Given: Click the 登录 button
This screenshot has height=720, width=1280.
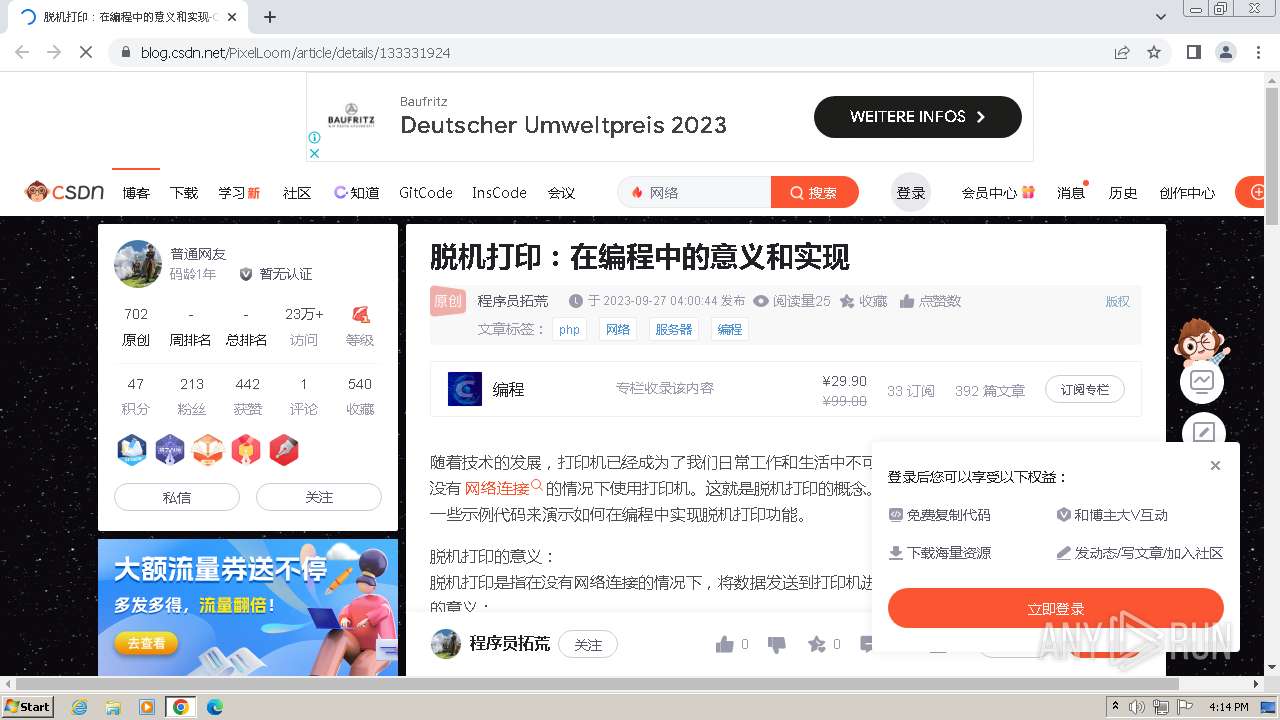Looking at the screenshot, I should pos(911,193).
